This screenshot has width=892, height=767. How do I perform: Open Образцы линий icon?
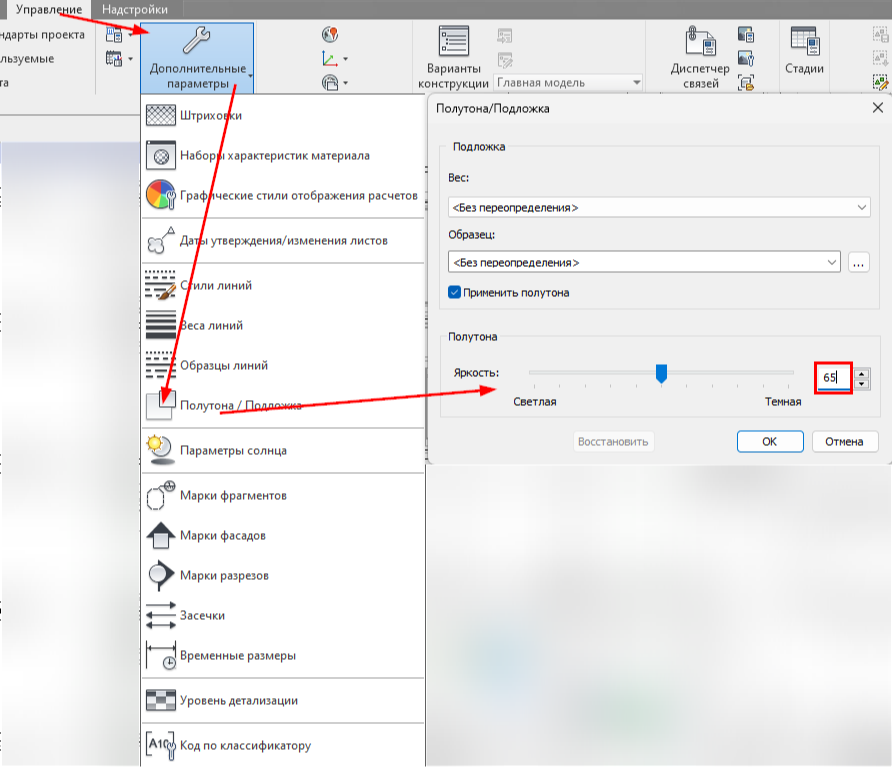161,365
